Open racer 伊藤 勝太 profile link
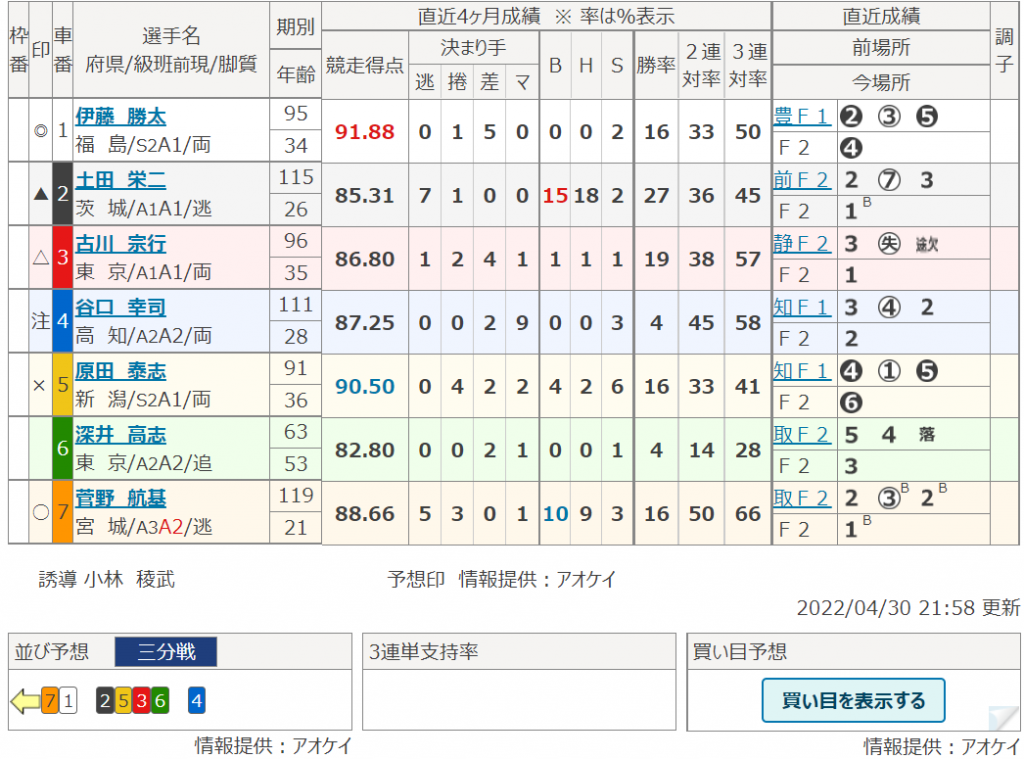 121,116
